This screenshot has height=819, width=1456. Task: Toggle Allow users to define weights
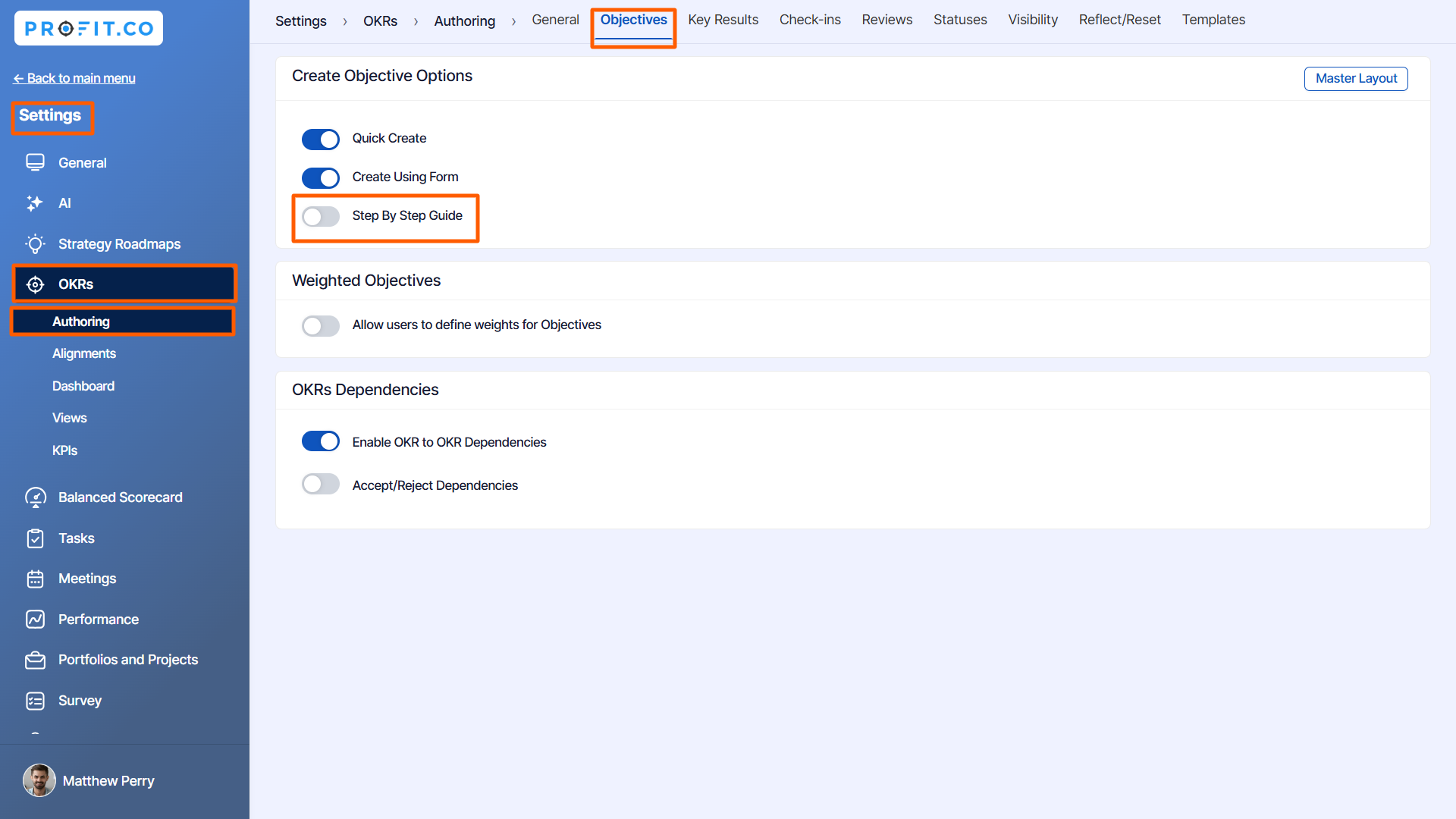(x=320, y=325)
